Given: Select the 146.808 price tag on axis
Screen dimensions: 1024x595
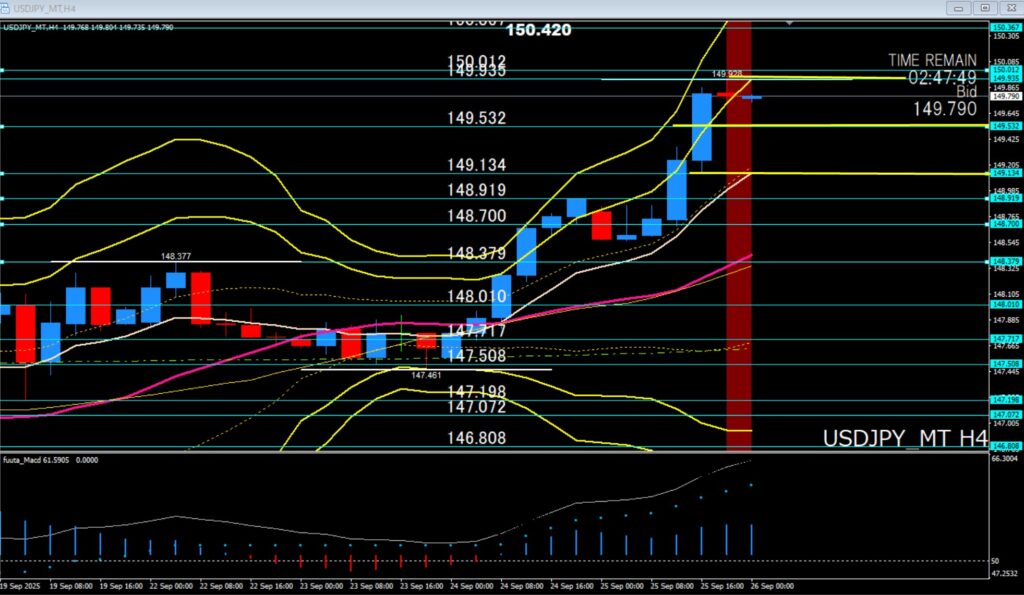Looking at the screenshot, I should (x=1003, y=447).
